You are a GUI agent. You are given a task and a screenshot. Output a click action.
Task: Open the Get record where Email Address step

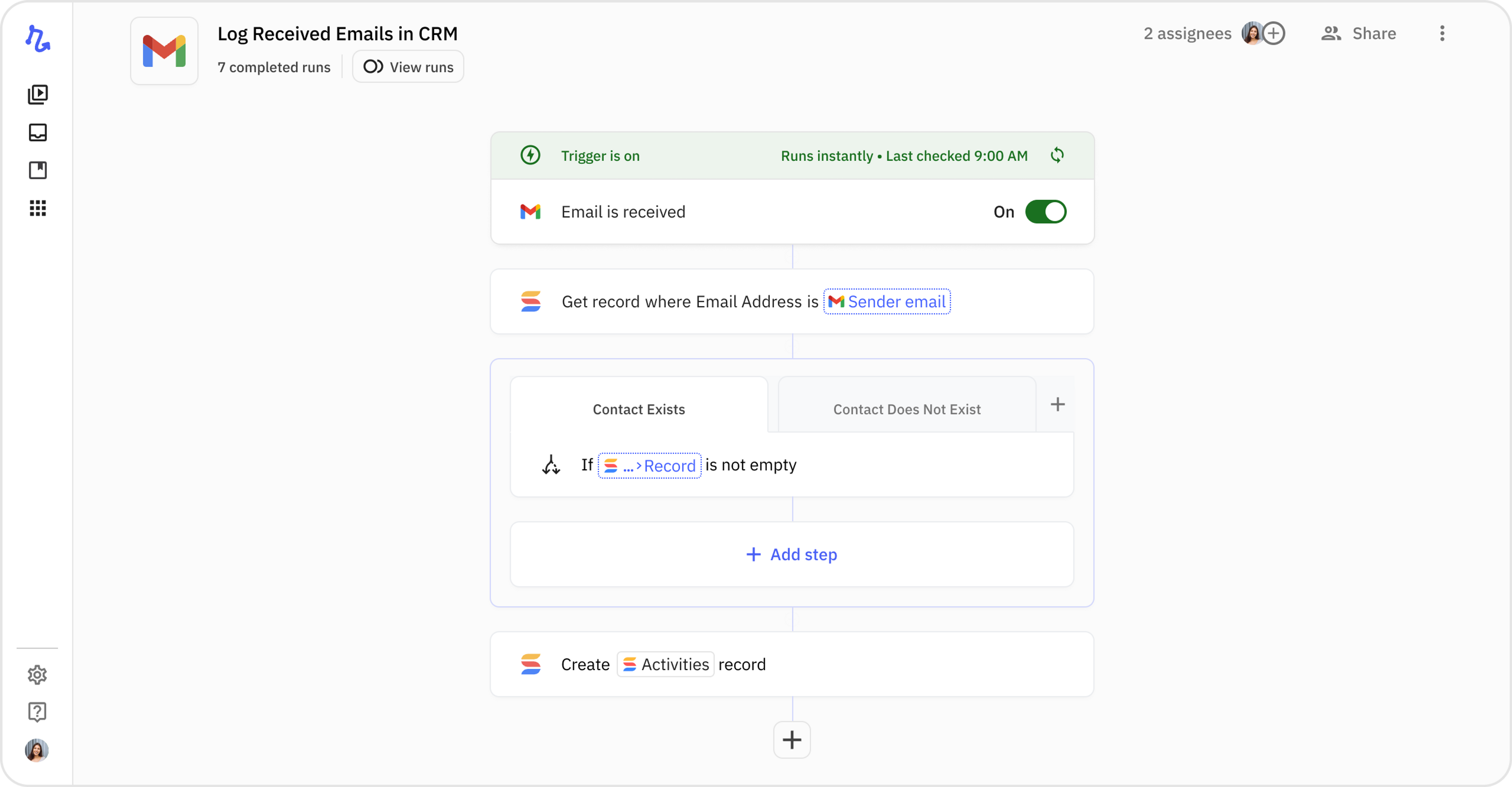point(792,302)
